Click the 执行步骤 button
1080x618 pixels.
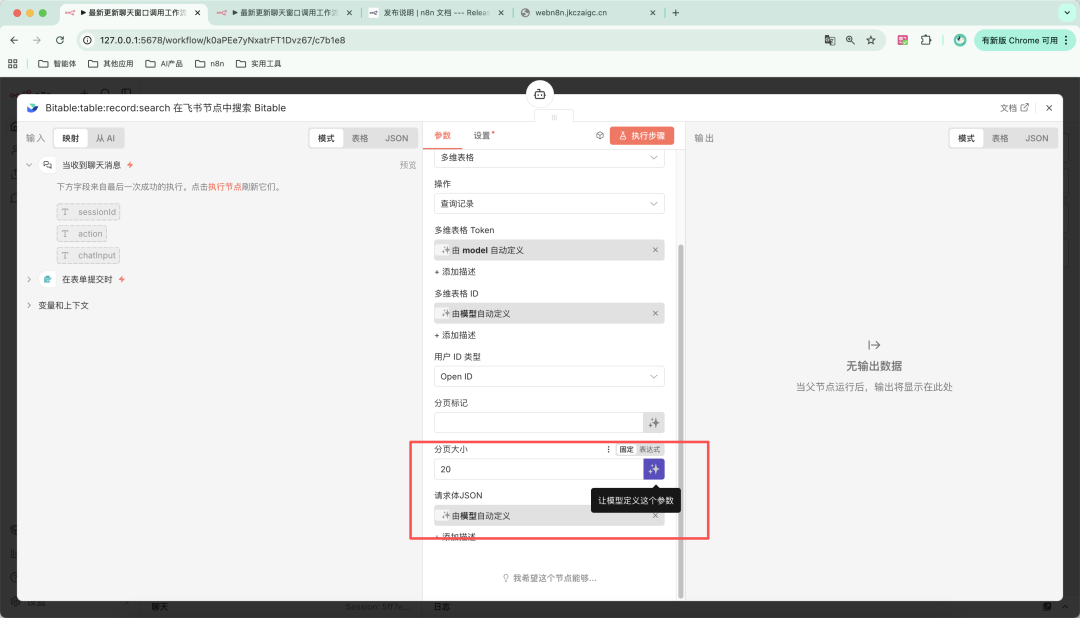642,136
